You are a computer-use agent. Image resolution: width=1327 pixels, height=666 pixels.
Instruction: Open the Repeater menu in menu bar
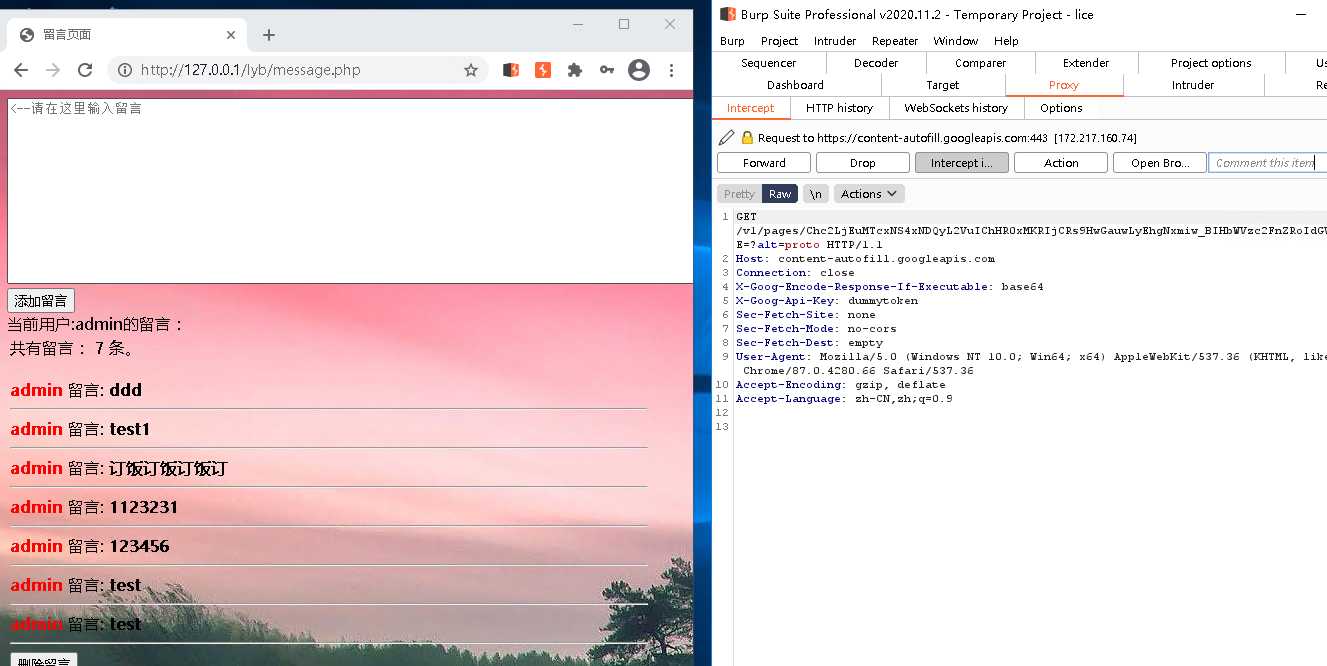point(895,41)
